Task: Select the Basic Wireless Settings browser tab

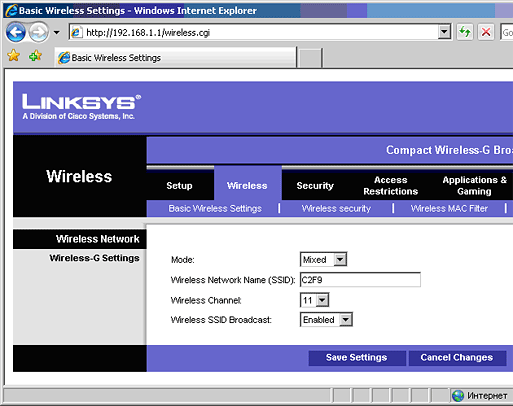Action: pyautogui.click(x=175, y=58)
